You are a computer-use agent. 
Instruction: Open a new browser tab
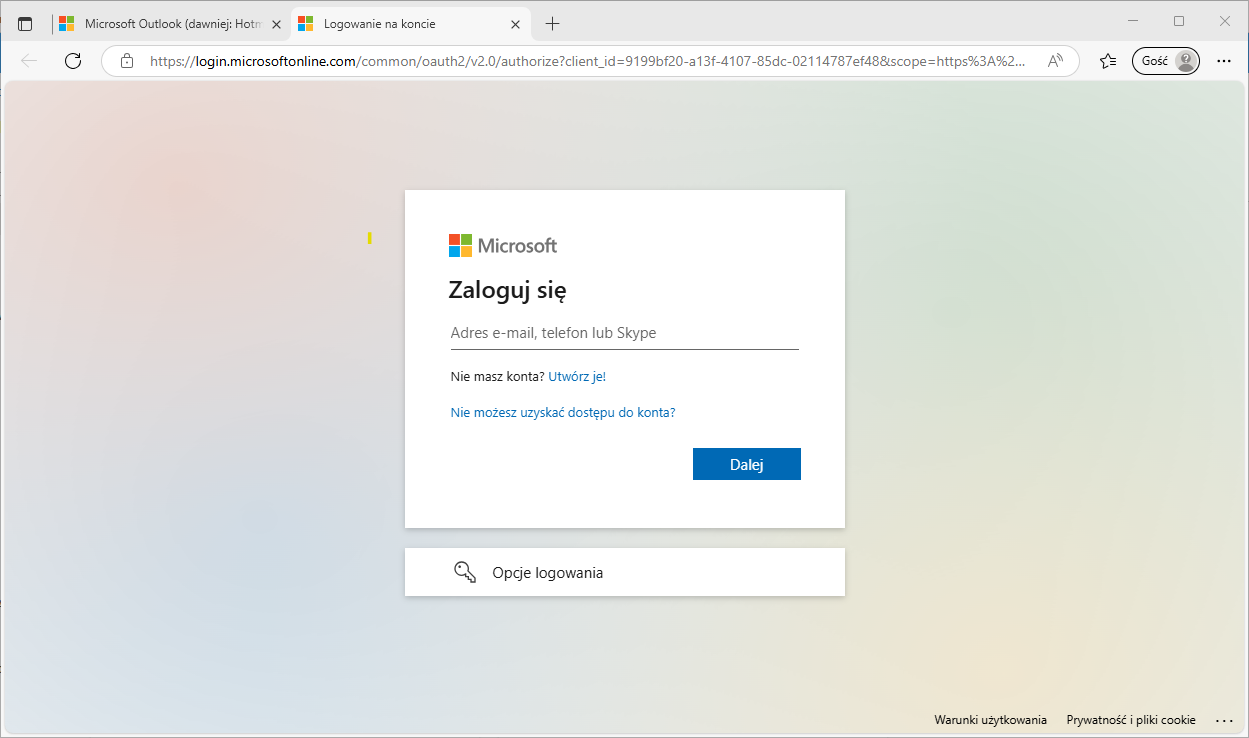(553, 24)
